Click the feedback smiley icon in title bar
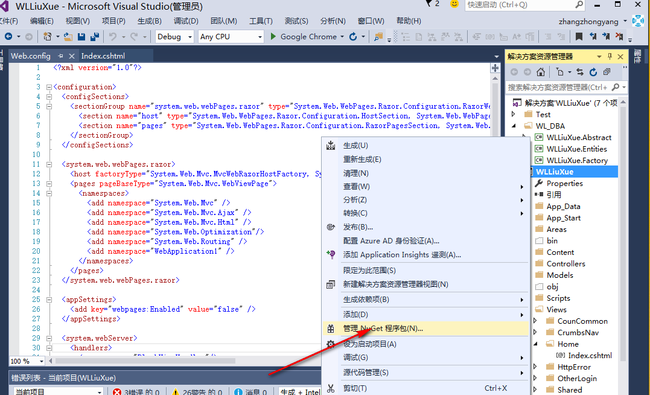The width and height of the screenshot is (650, 395). pos(454,4)
